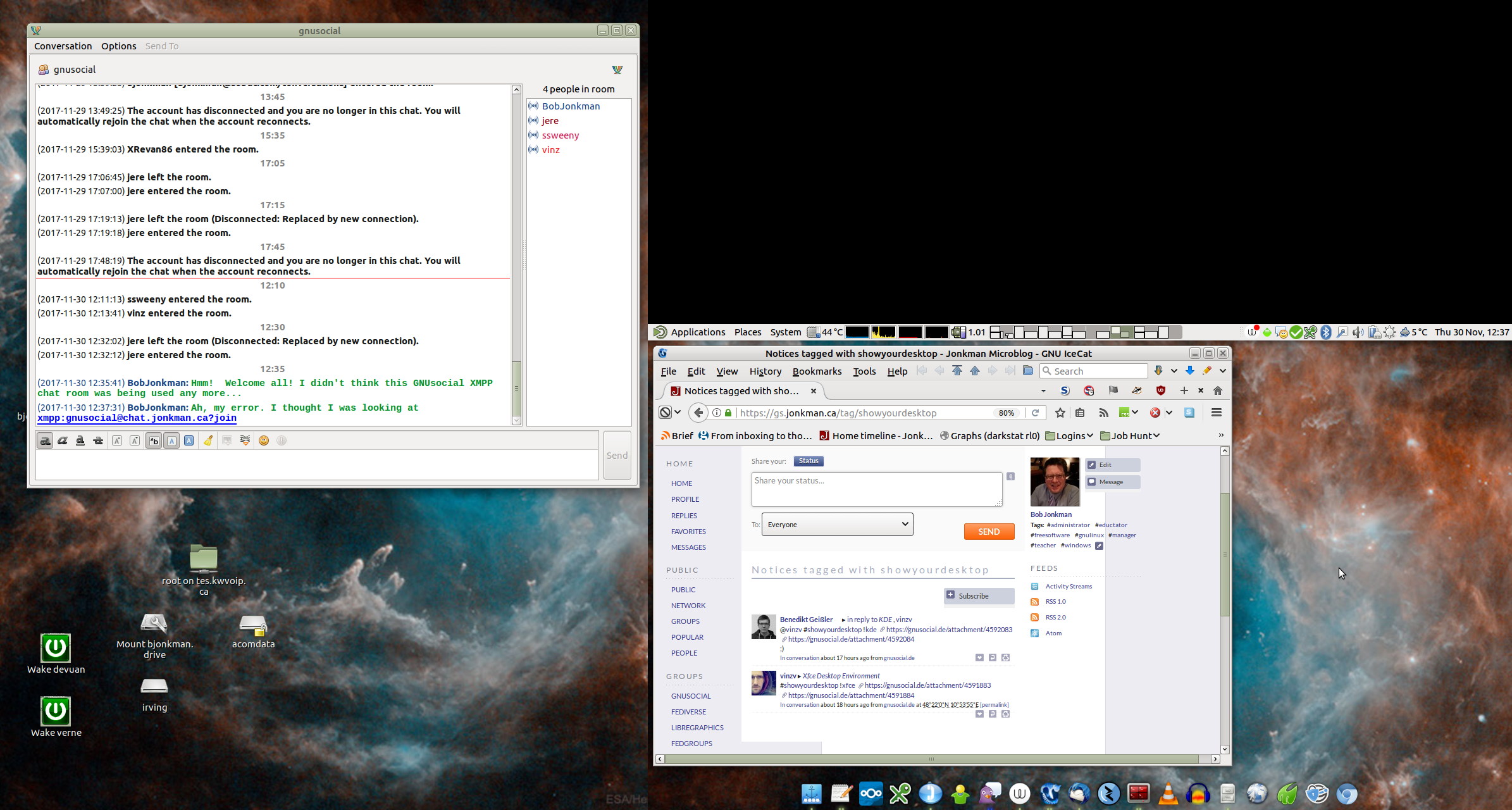1512x810 pixels.
Task: Click the orange SEND button
Action: click(x=989, y=532)
